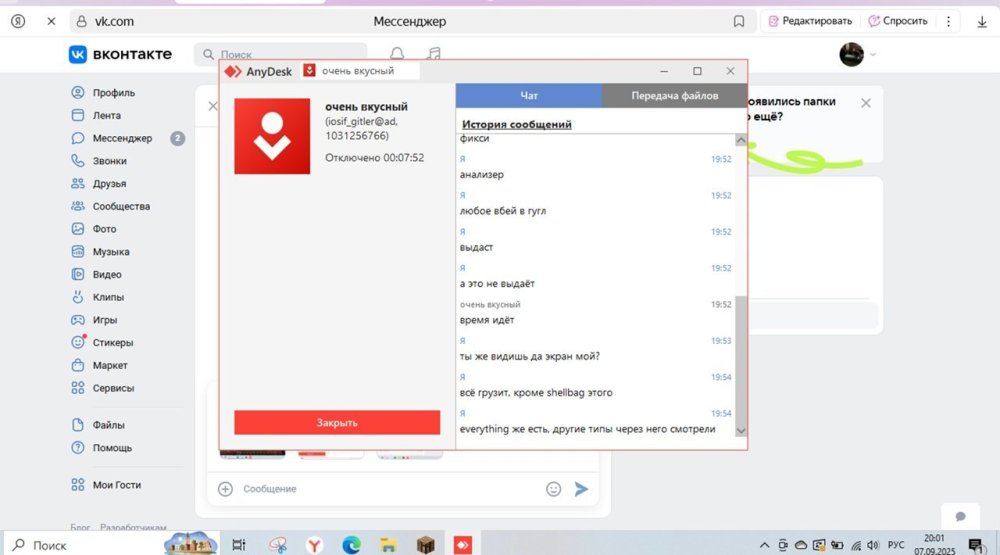Open the browser three-dot menu
The image size is (1000, 555).
(948, 21)
